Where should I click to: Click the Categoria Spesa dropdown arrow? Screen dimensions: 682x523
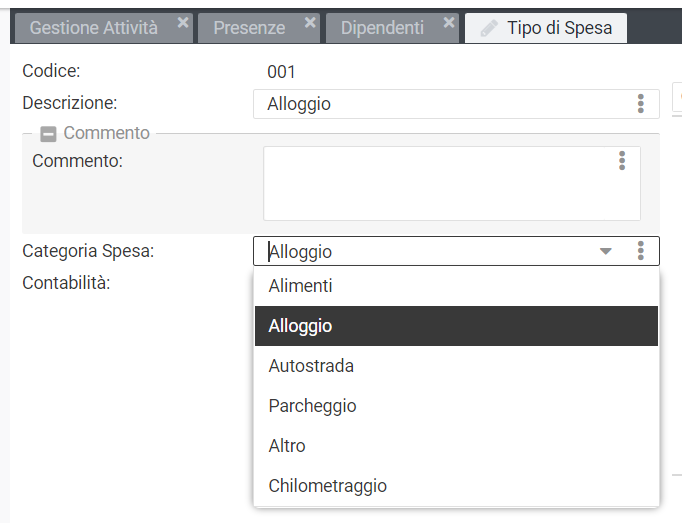pyautogui.click(x=606, y=252)
